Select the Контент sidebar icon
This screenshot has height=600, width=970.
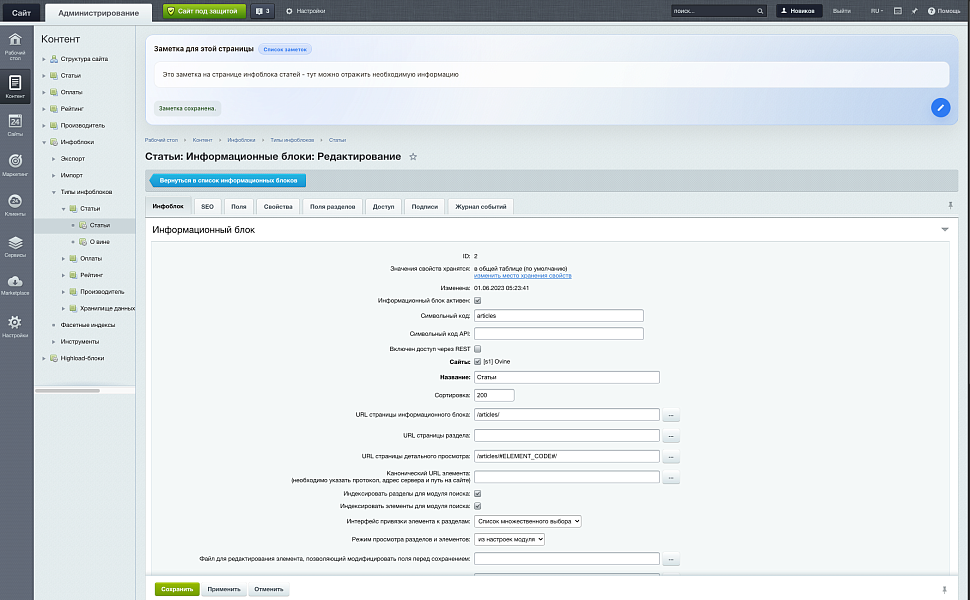click(15, 85)
